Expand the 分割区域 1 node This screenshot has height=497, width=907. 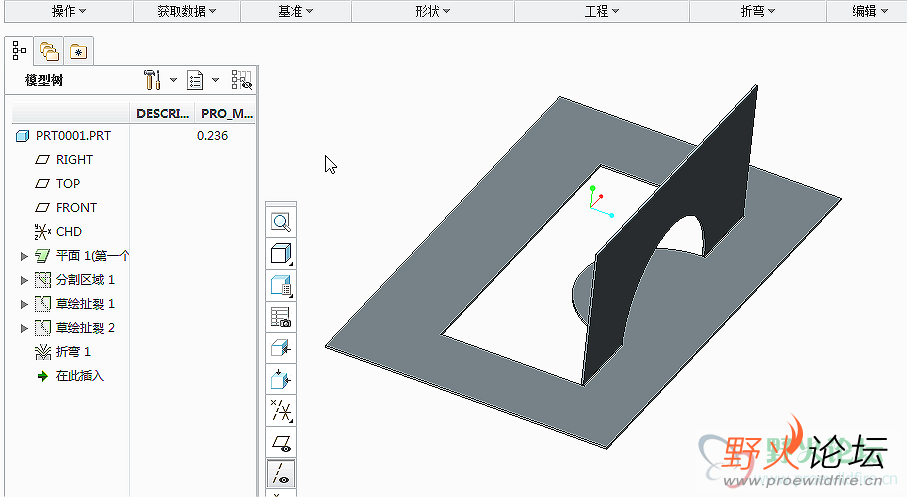tap(24, 280)
